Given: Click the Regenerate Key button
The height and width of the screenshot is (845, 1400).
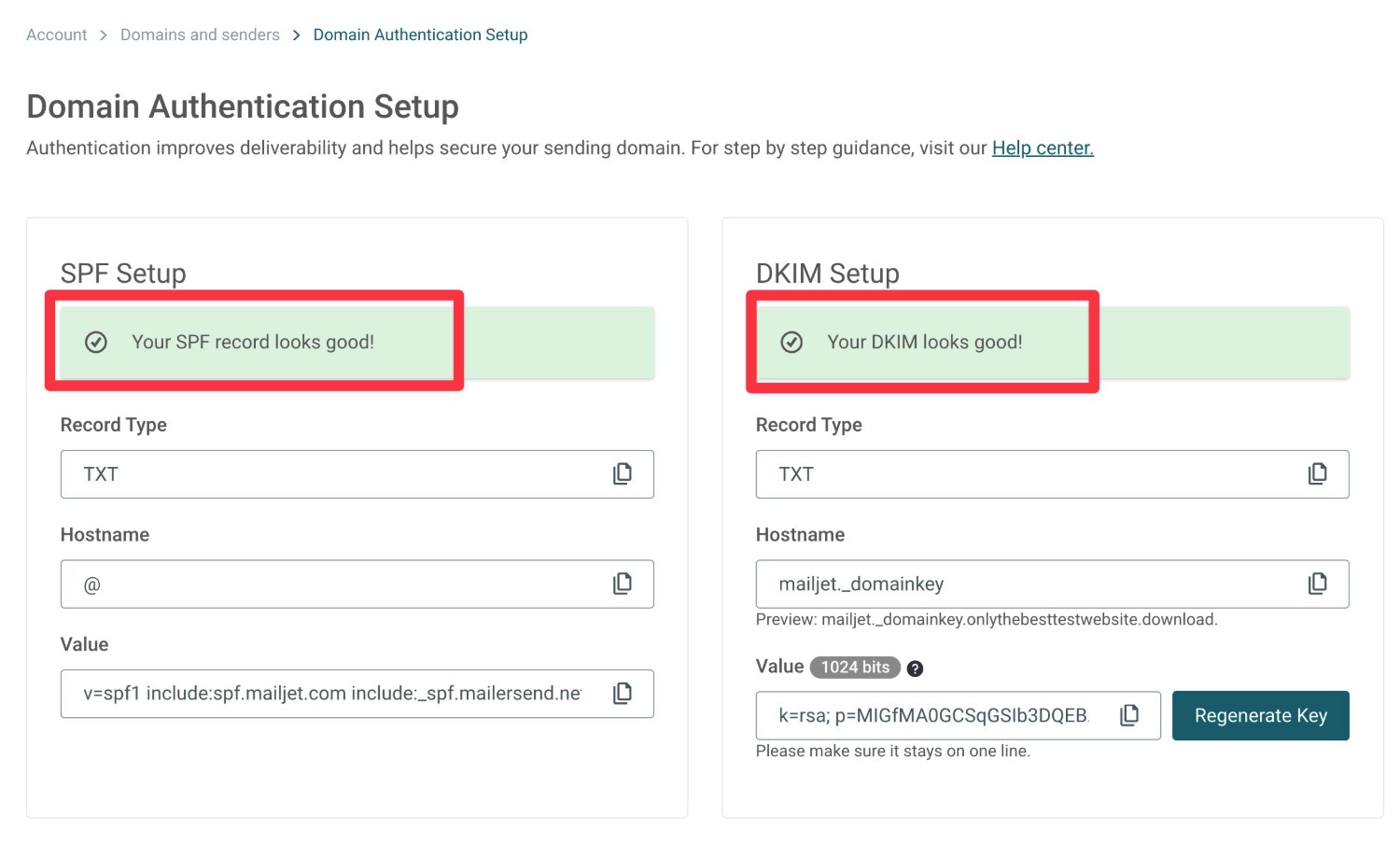Looking at the screenshot, I should (x=1260, y=715).
